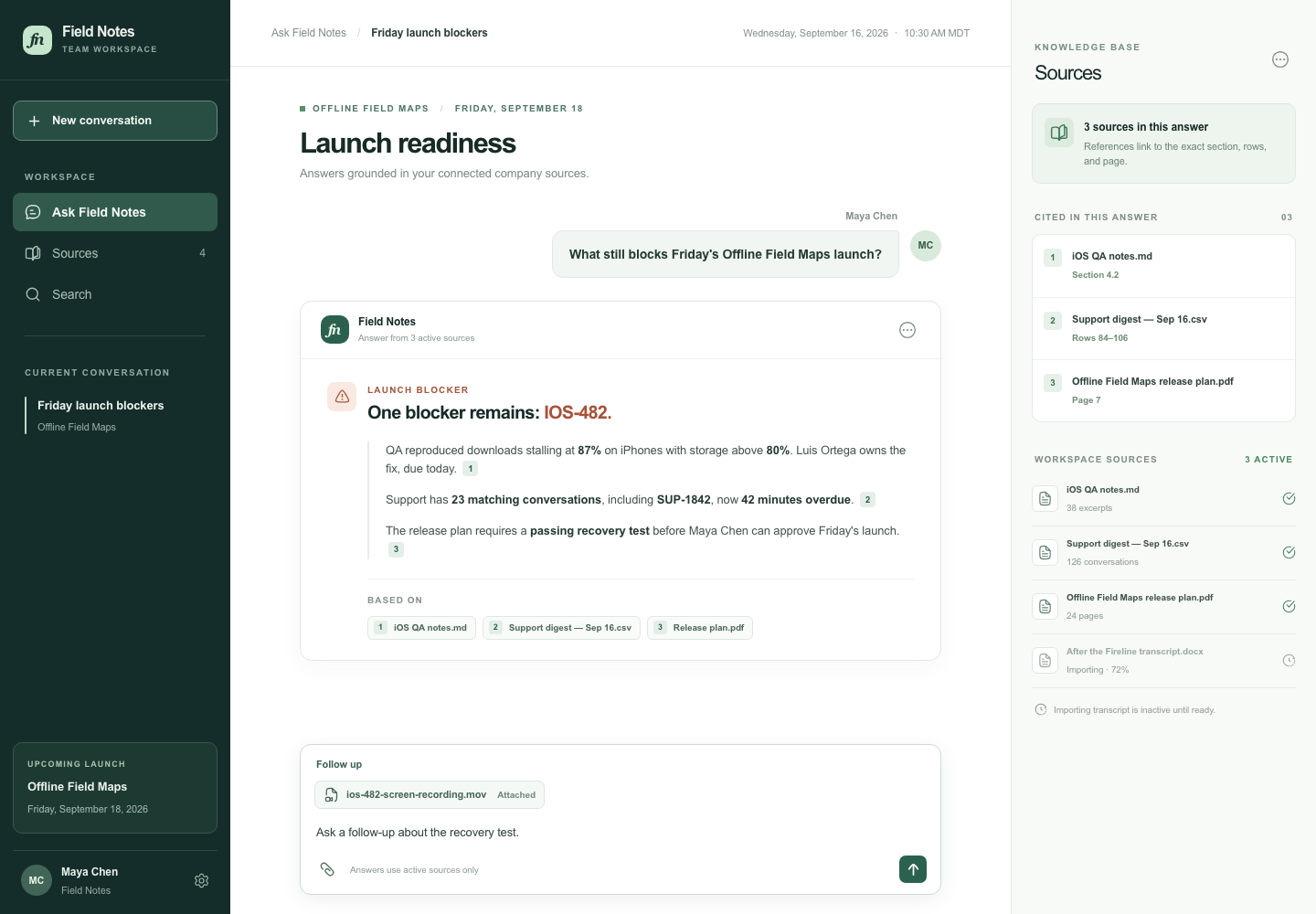Image resolution: width=1316 pixels, height=914 pixels.
Task: Click the document icon for workspace iOS QA notes.md
Action: coord(1045,498)
